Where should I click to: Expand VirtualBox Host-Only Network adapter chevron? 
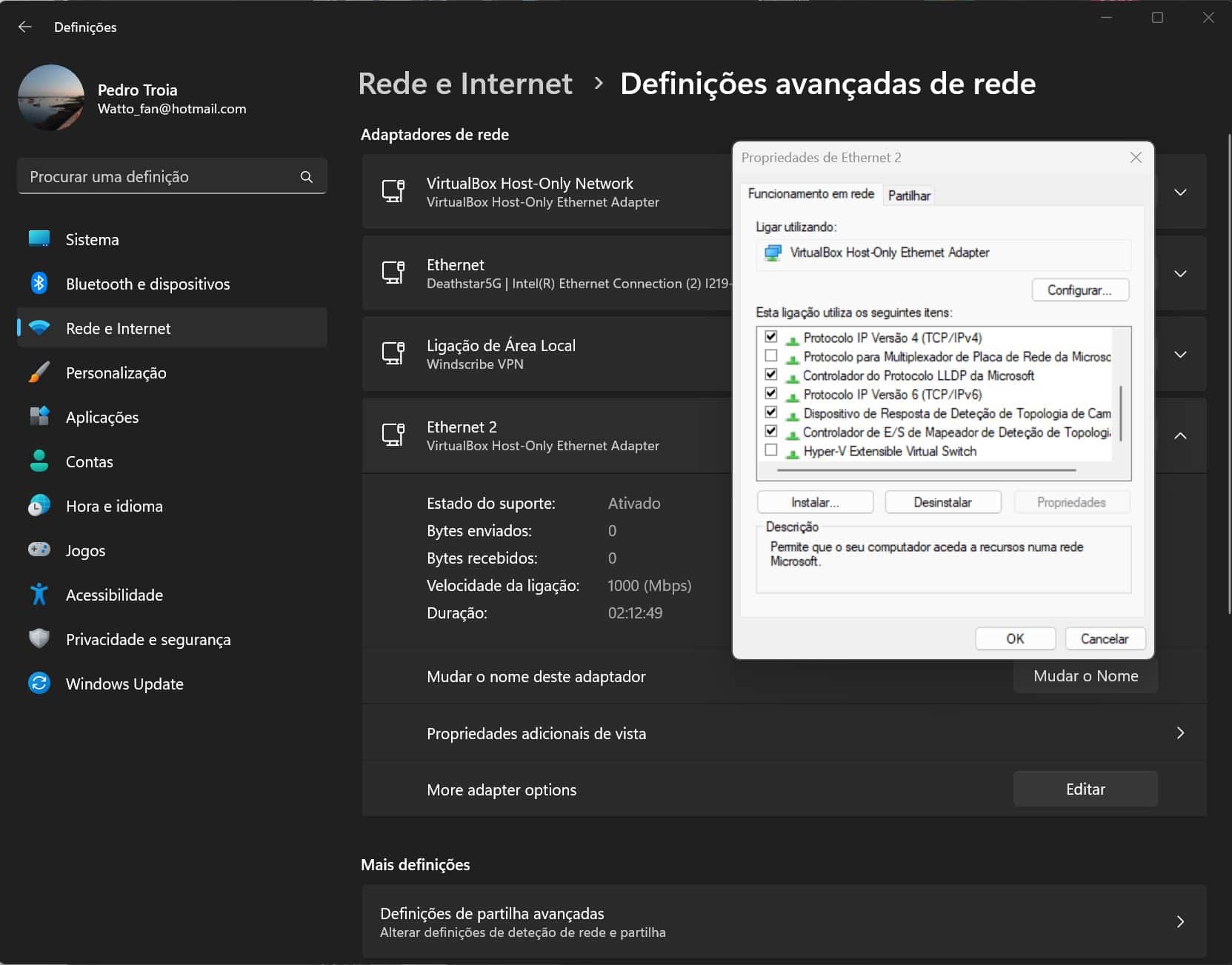[x=1180, y=193]
